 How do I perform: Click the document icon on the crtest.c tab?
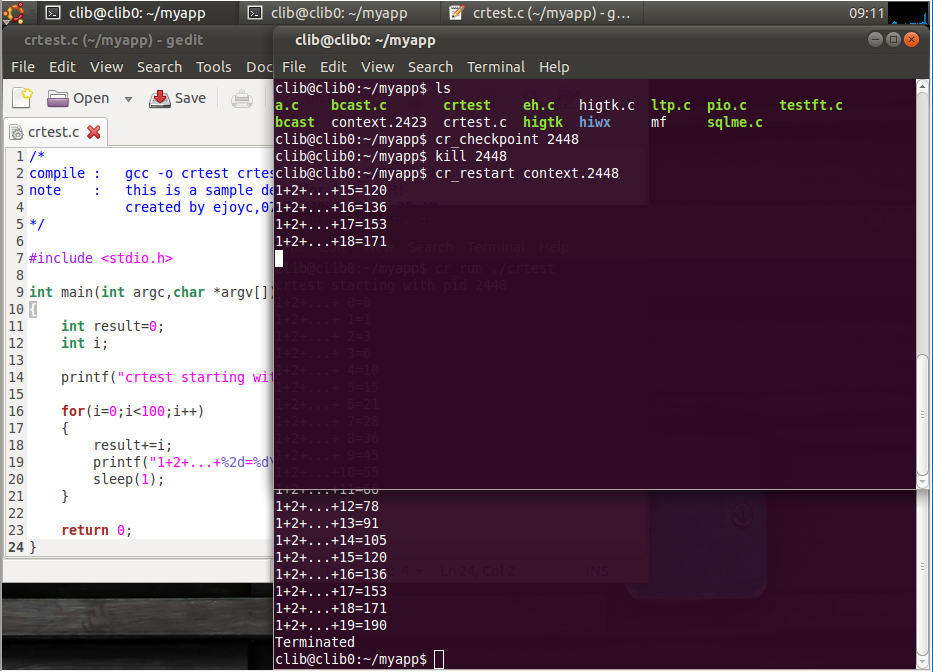[x=18, y=131]
